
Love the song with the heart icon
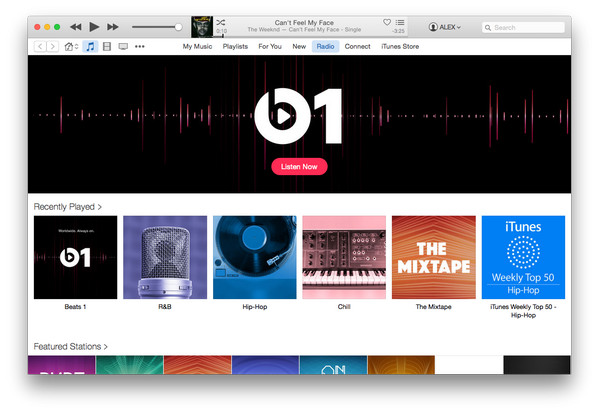tap(387, 22)
